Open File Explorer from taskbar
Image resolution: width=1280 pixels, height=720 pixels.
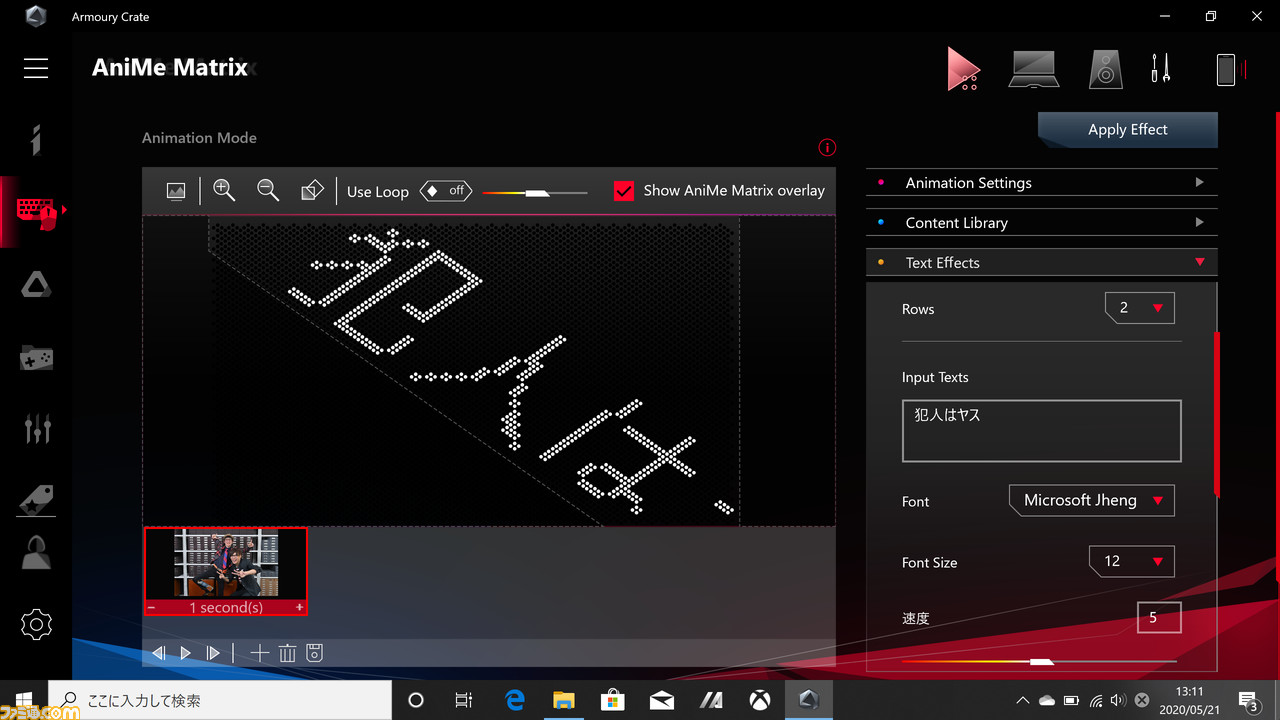(564, 701)
